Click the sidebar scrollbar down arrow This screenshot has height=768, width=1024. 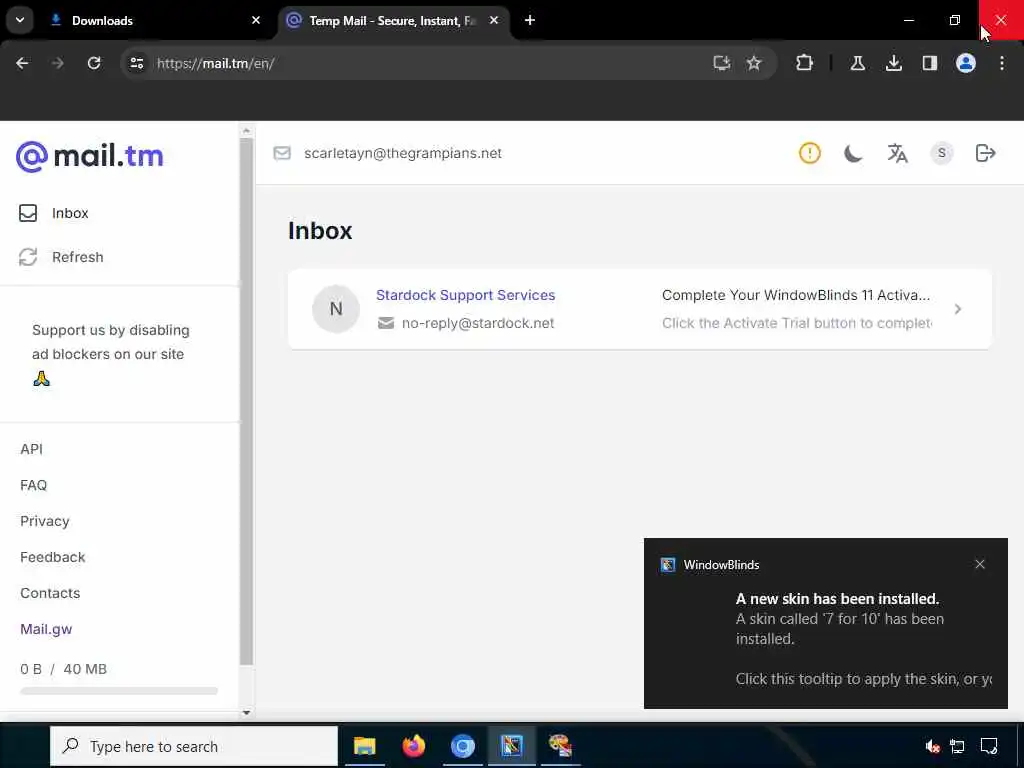pyautogui.click(x=246, y=712)
